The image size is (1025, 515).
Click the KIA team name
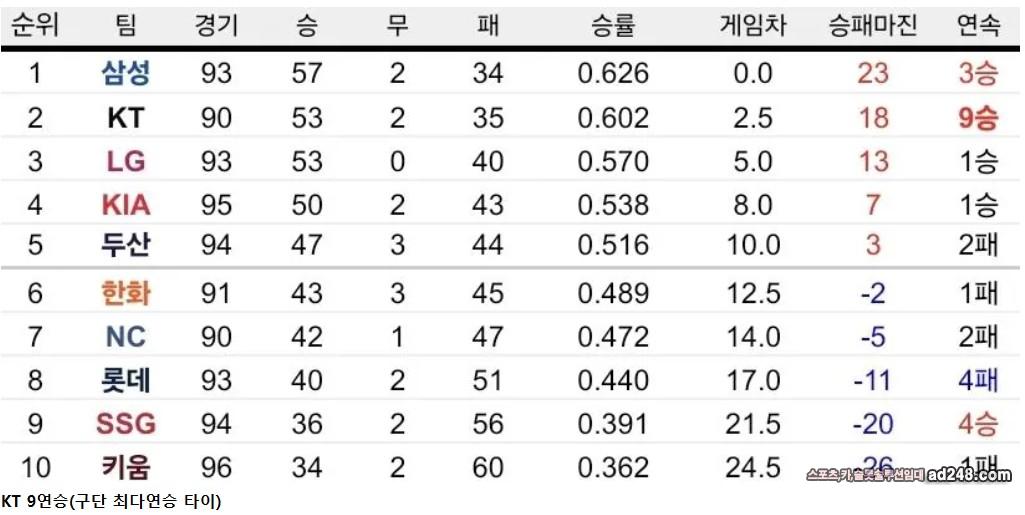(126, 205)
